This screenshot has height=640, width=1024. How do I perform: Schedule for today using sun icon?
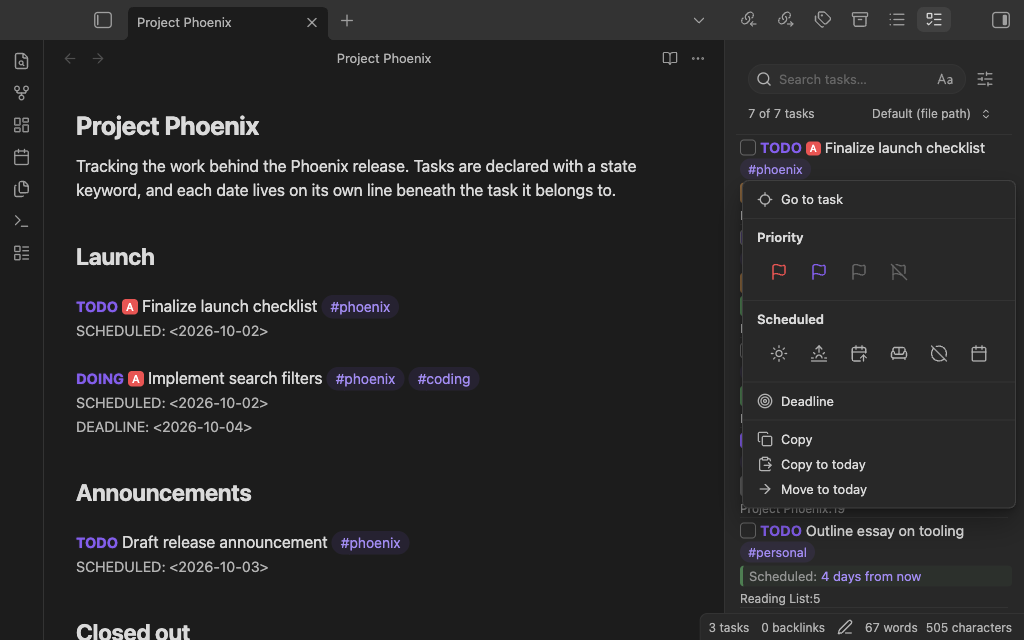(778, 354)
